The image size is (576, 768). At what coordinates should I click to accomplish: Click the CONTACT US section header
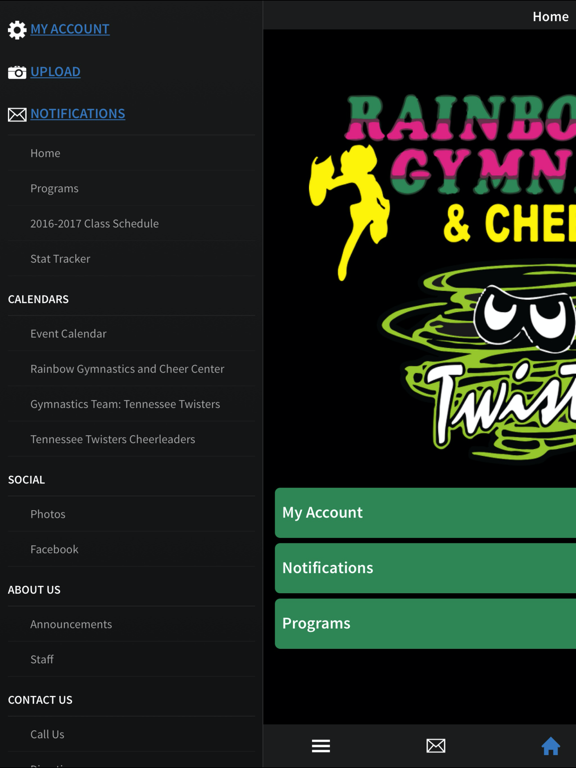pos(40,700)
